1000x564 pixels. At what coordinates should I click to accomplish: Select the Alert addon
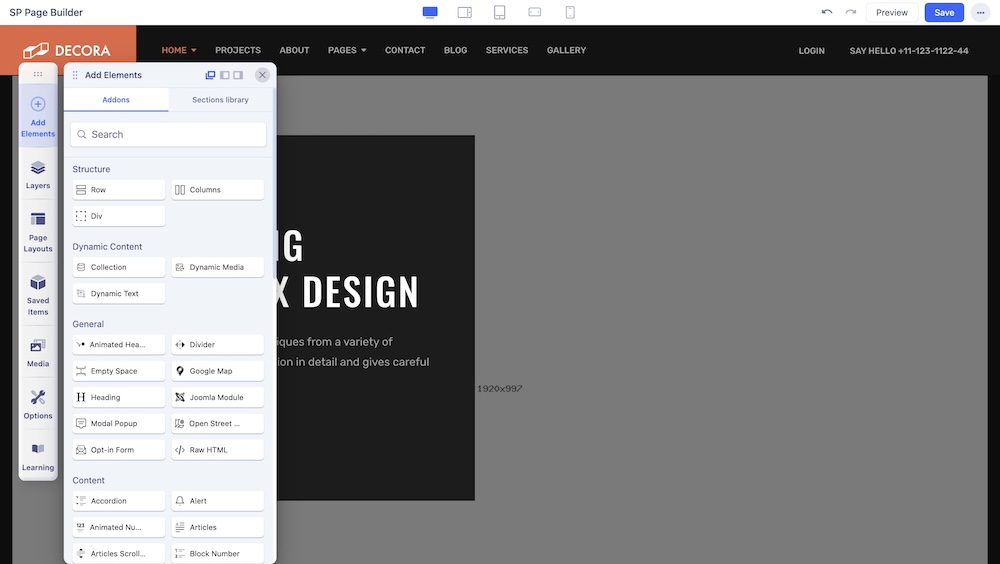click(217, 501)
